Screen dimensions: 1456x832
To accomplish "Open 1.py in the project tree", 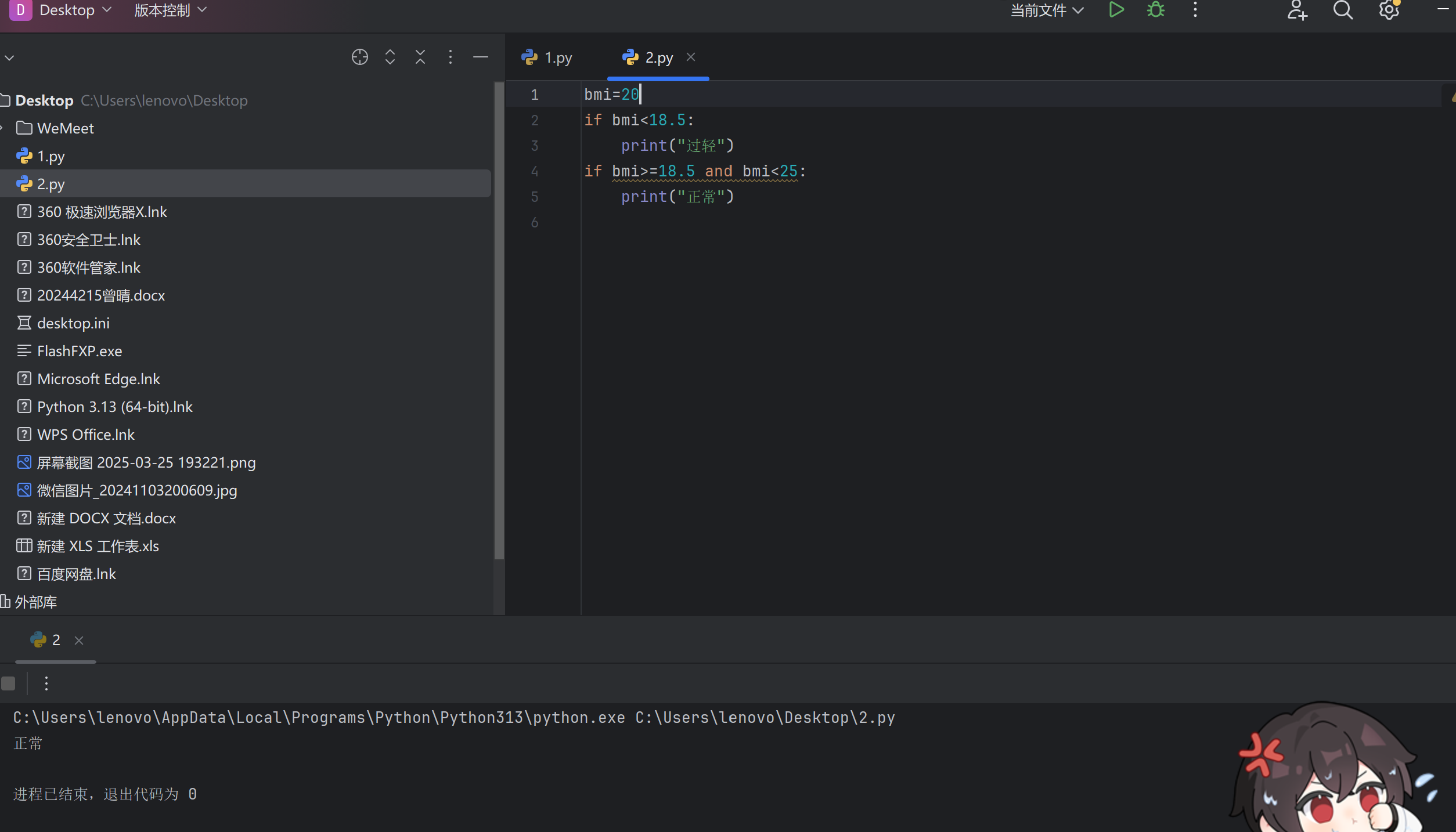I will (x=51, y=156).
